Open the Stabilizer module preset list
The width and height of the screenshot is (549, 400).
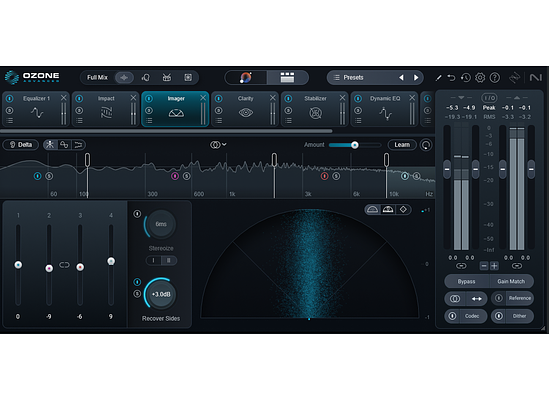tap(288, 120)
